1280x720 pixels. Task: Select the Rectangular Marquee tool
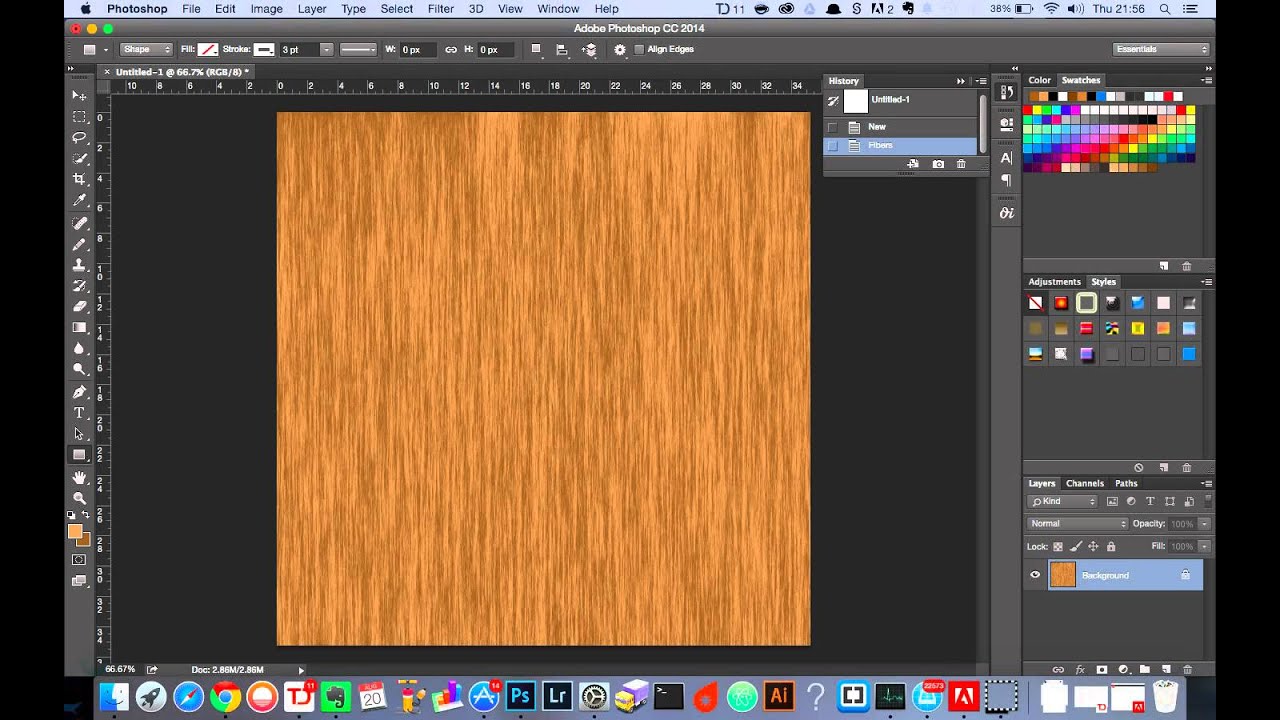point(79,116)
